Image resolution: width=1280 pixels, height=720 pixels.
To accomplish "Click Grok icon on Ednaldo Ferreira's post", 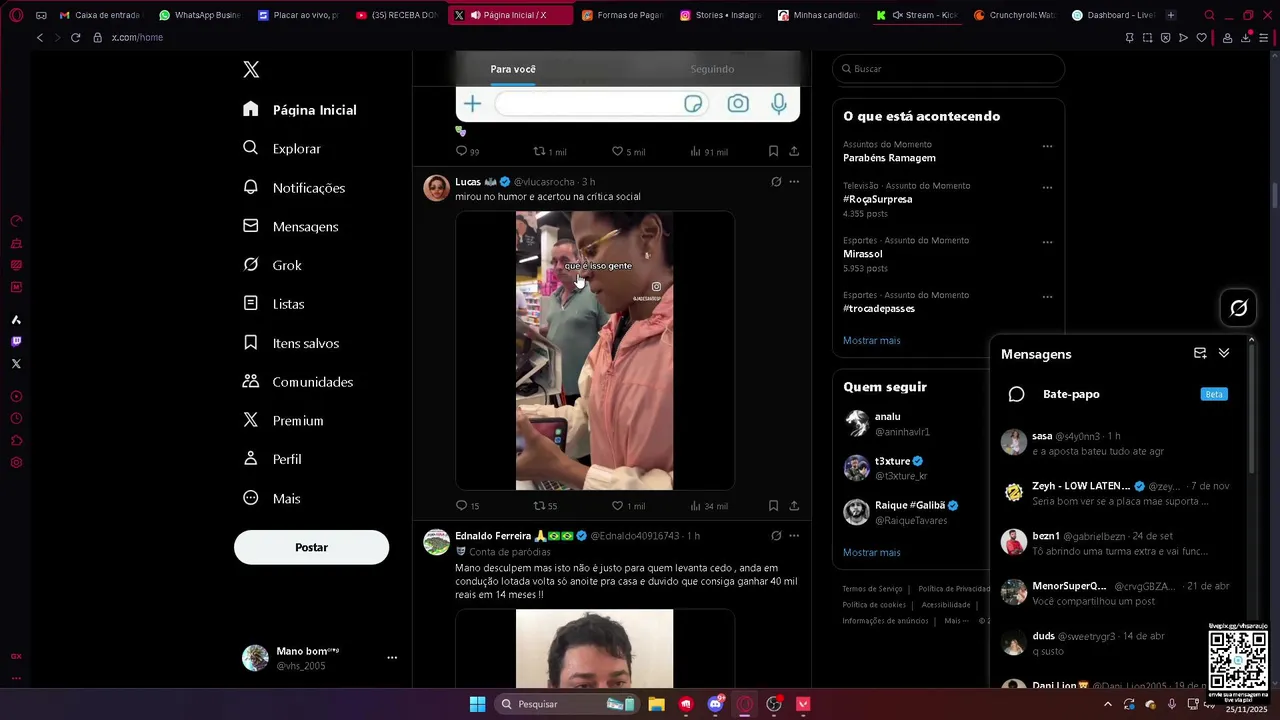I will [776, 536].
